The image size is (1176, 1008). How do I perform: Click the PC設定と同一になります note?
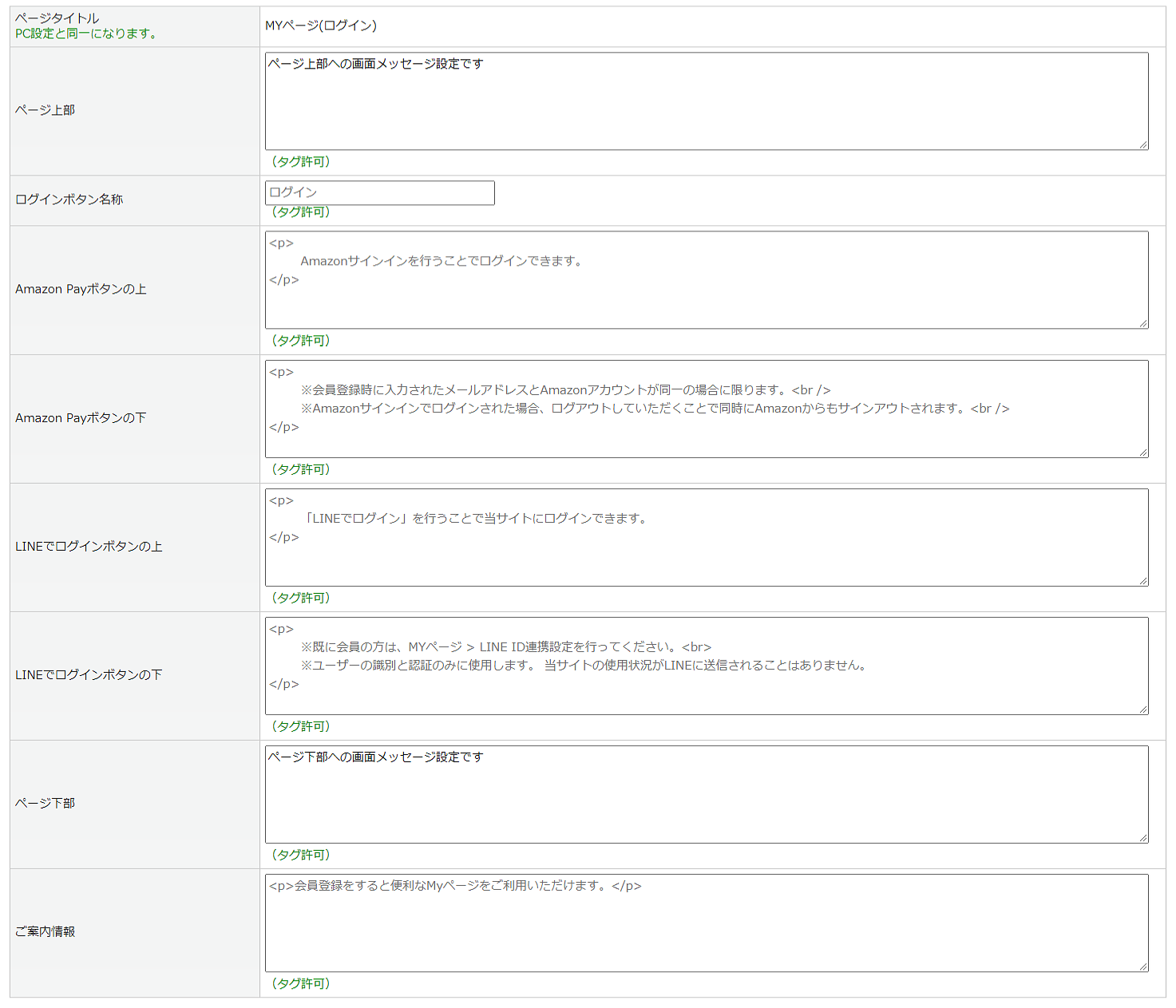pyautogui.click(x=88, y=34)
